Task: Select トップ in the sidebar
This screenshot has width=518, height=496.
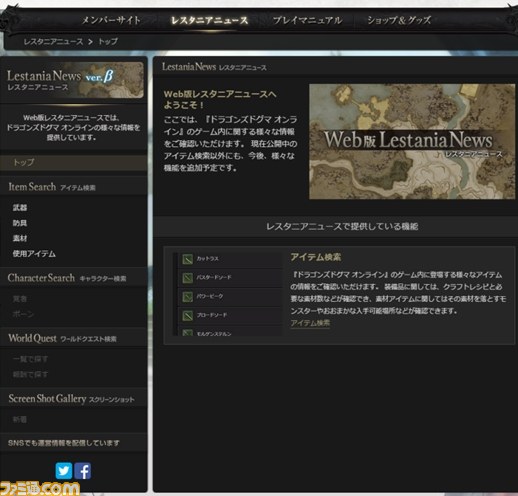Action: click(x=73, y=163)
